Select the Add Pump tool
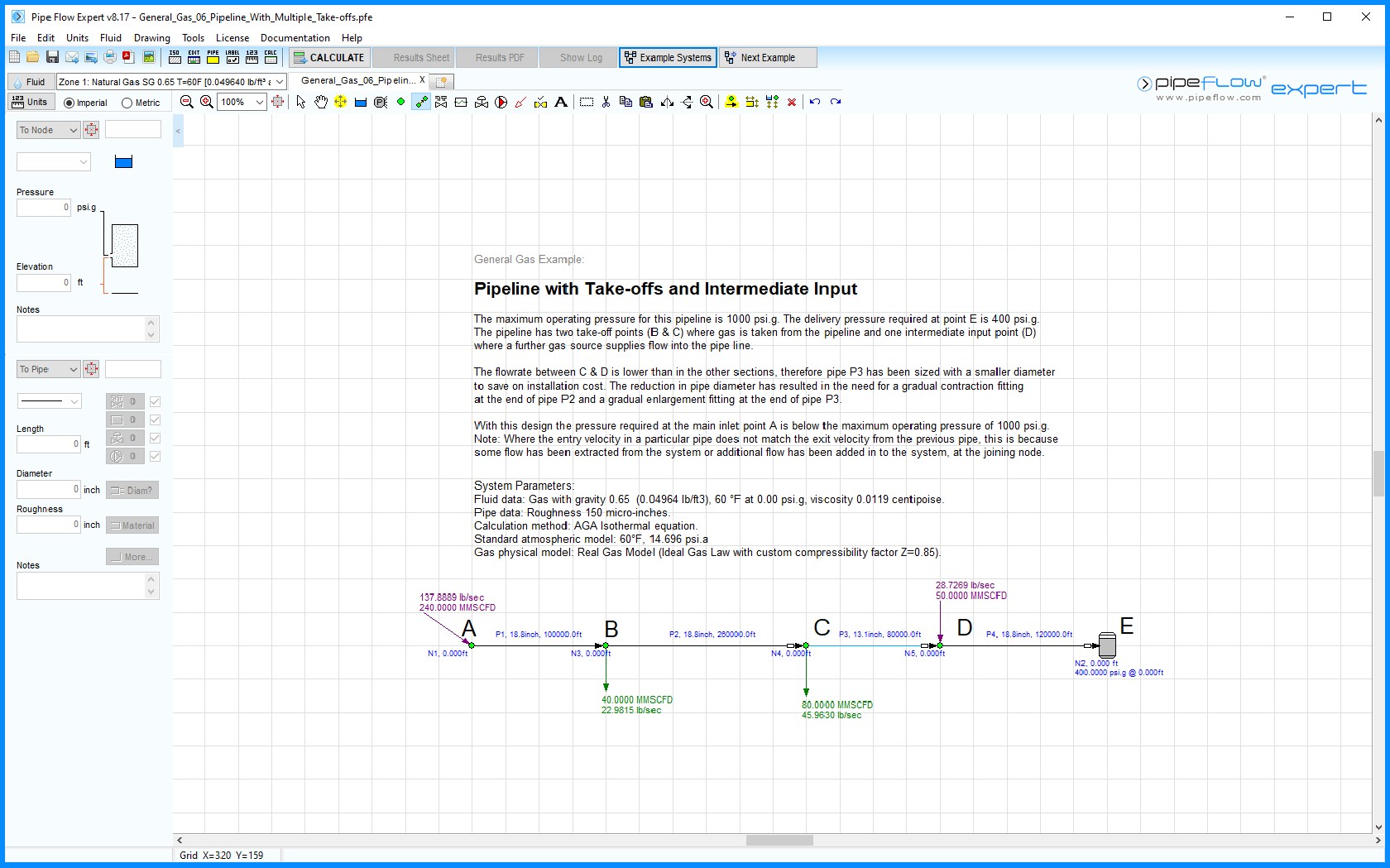Viewport: 1390px width, 868px height. tap(501, 102)
